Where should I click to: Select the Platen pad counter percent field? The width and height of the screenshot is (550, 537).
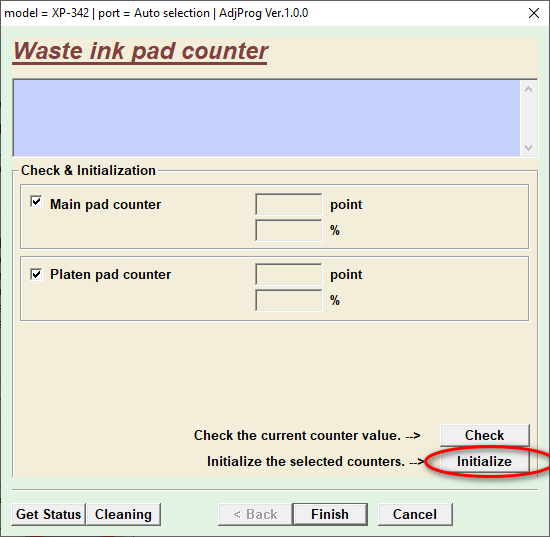click(288, 300)
